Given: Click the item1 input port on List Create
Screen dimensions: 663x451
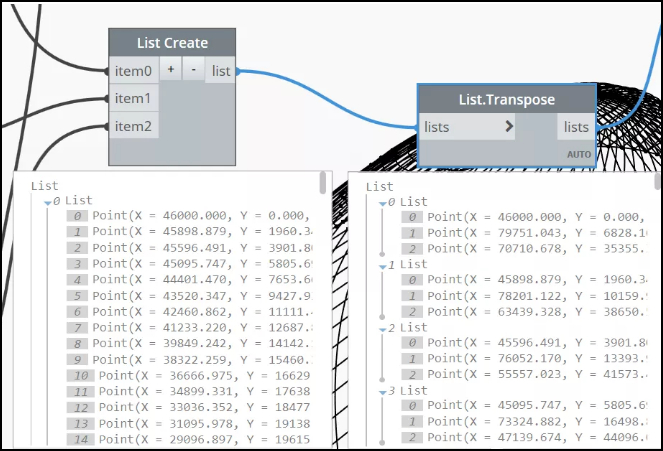Looking at the screenshot, I should pos(134,98).
